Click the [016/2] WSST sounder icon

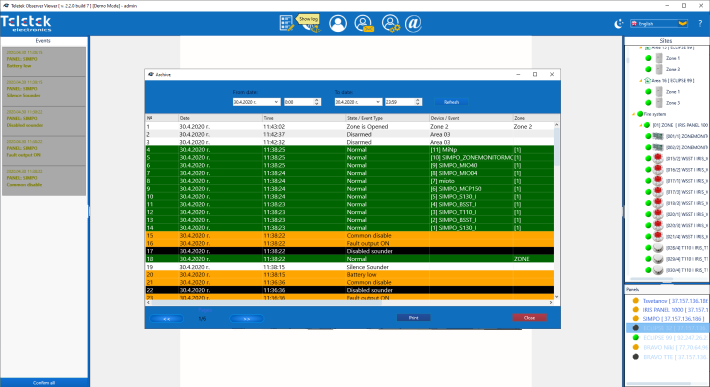click(x=658, y=169)
